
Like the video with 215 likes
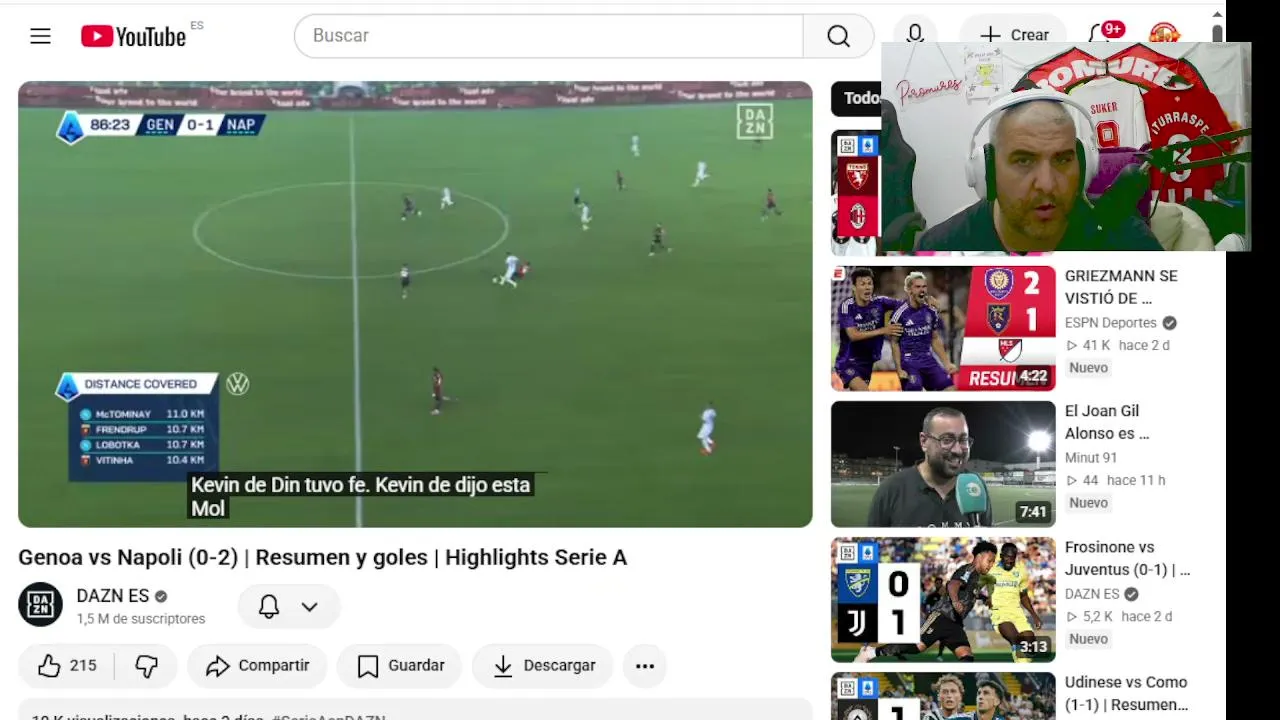pos(67,666)
